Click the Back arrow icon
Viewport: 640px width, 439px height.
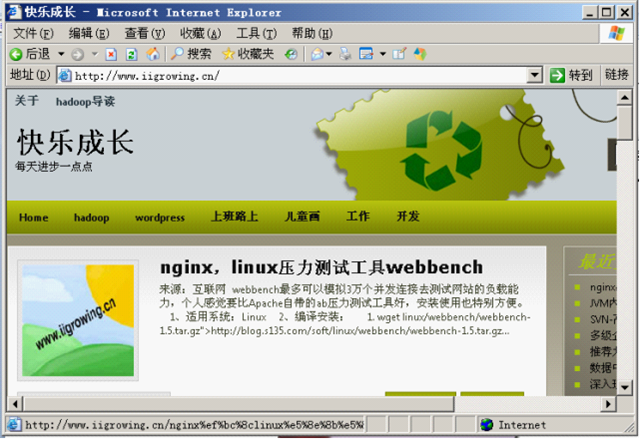coord(16,54)
